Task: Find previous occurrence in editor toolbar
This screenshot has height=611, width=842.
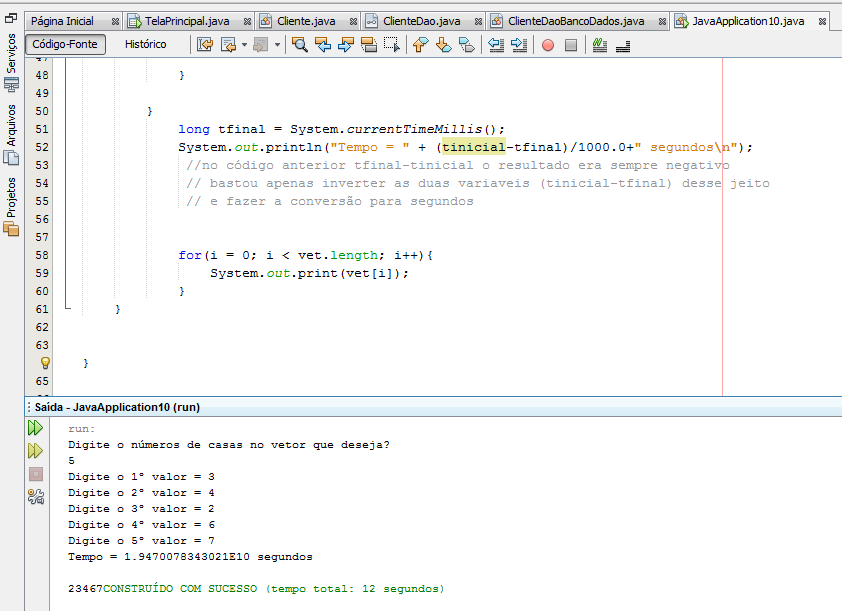Action: [323, 45]
